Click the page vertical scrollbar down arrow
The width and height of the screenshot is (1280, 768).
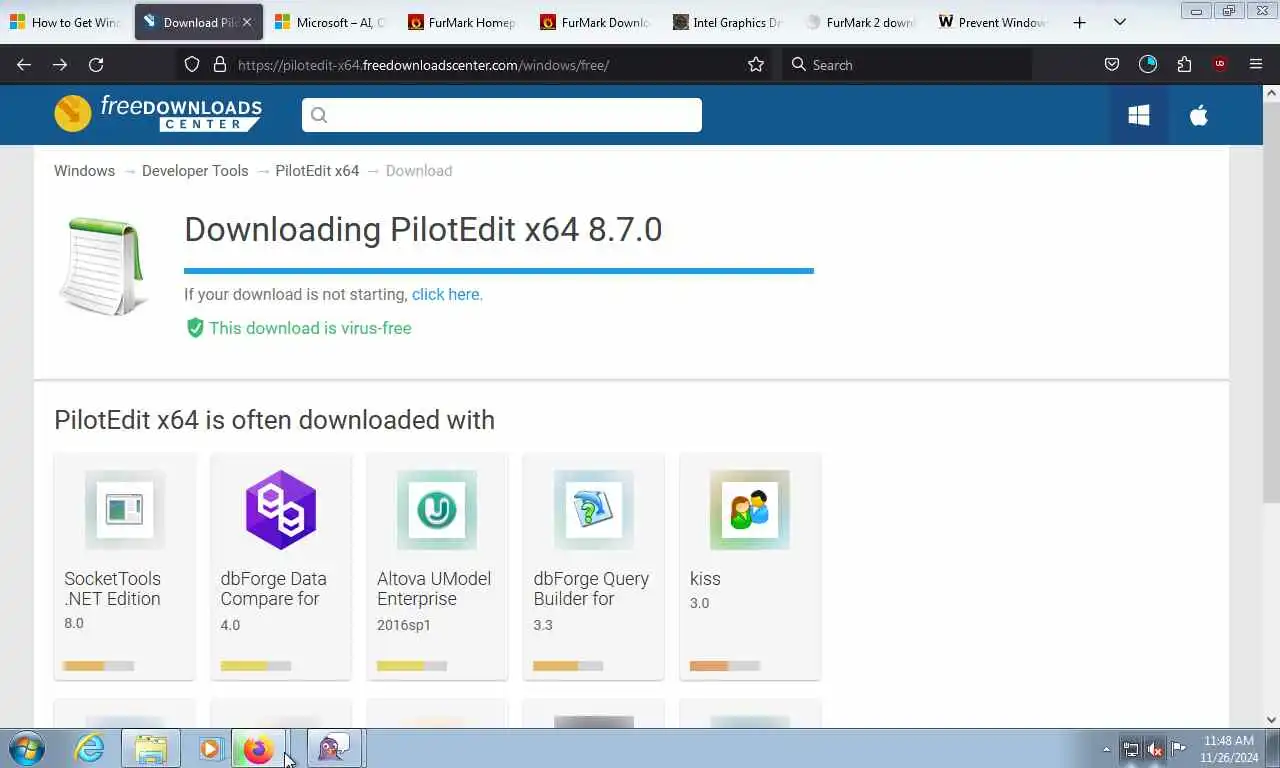(1271, 719)
